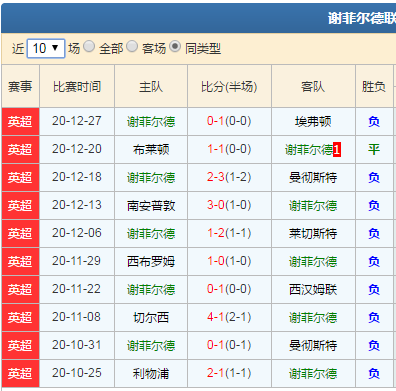The width and height of the screenshot is (396, 391).
Task: Click the 负 result in the 20-12-27 row
Action: [374, 122]
